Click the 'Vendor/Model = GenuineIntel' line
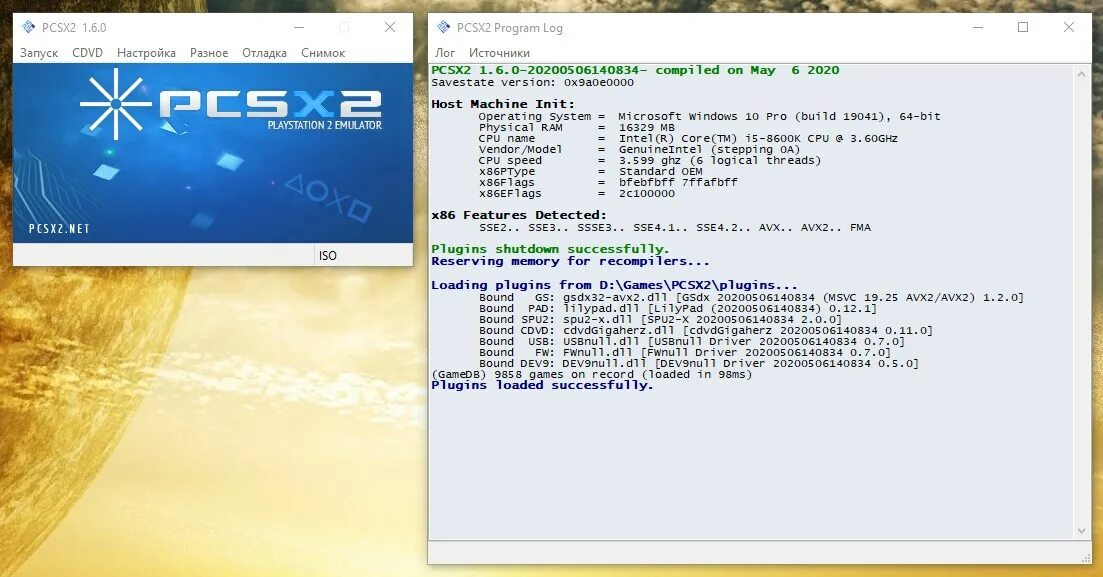Image resolution: width=1103 pixels, height=577 pixels. pyautogui.click(x=639, y=149)
